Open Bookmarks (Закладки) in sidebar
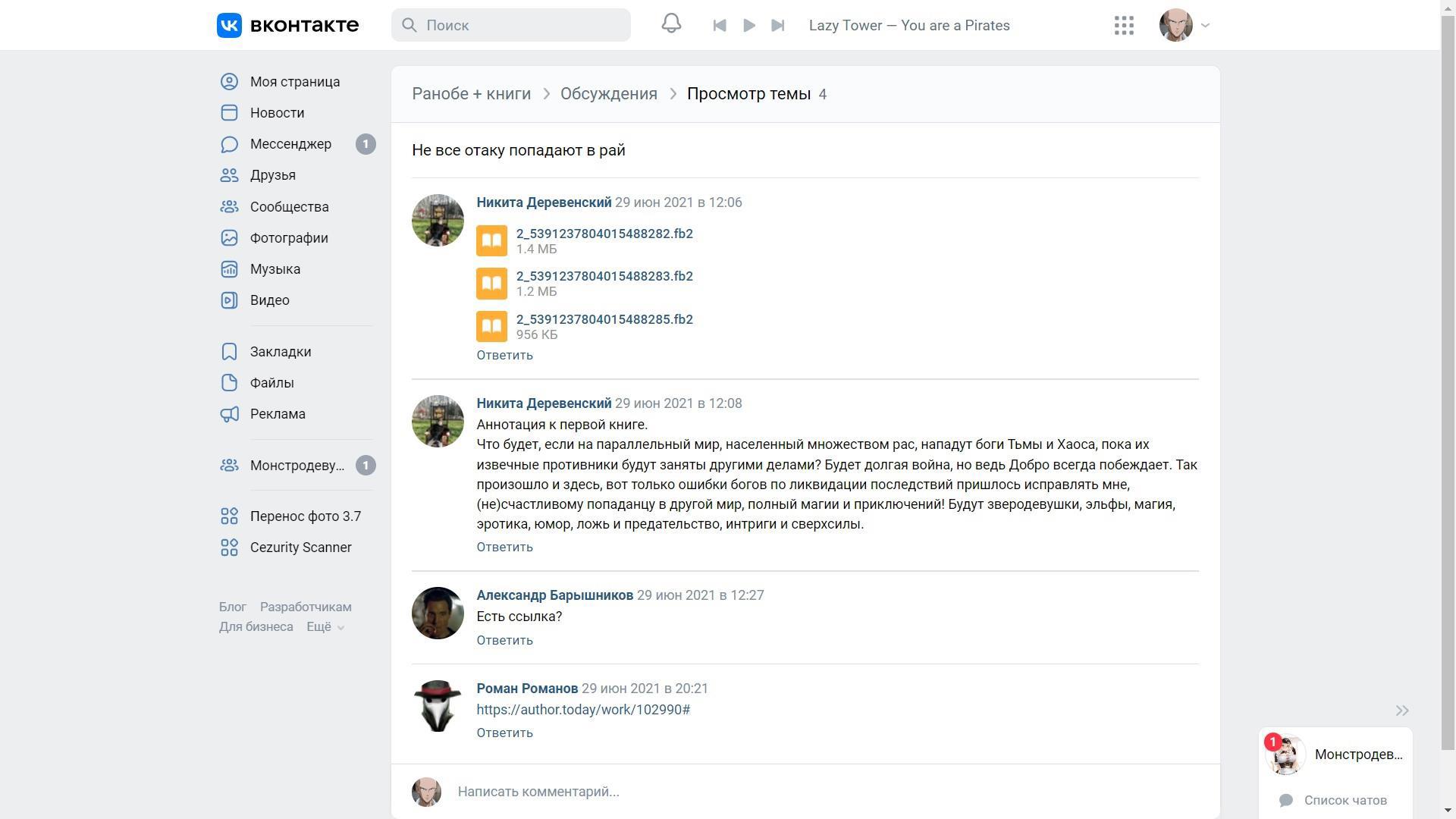The height and width of the screenshot is (819, 1456). [x=280, y=352]
